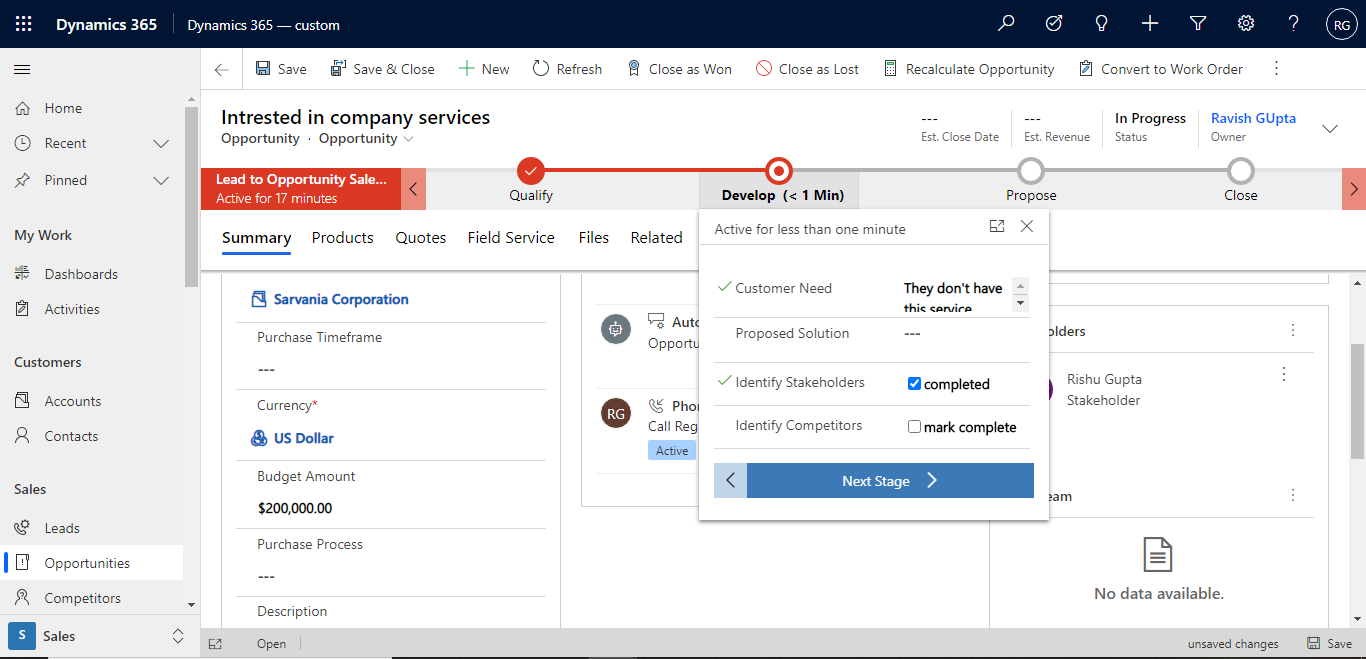Expand the Recent navigation group
The image size is (1366, 659).
[161, 144]
